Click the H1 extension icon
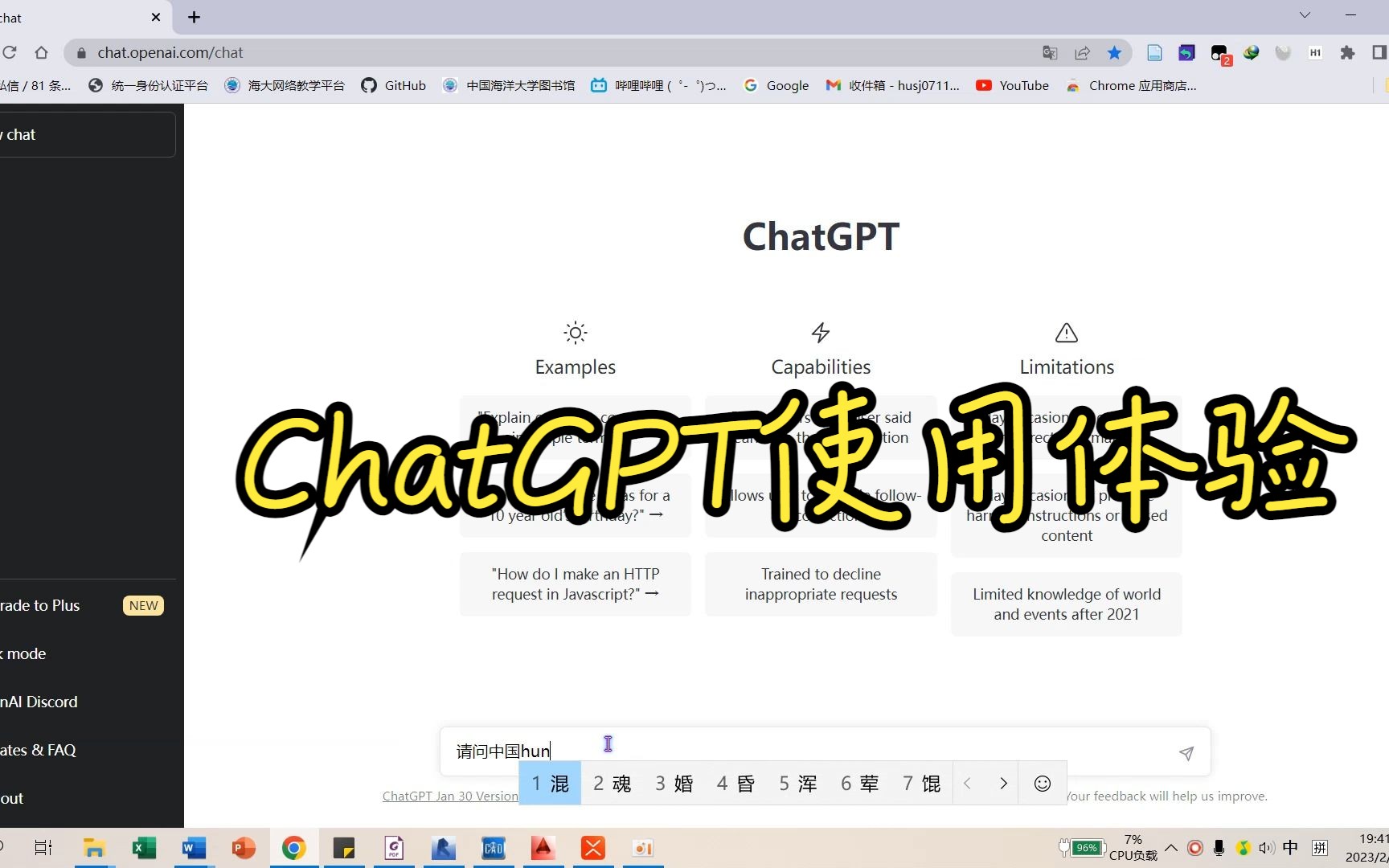The image size is (1389, 868). (1315, 53)
